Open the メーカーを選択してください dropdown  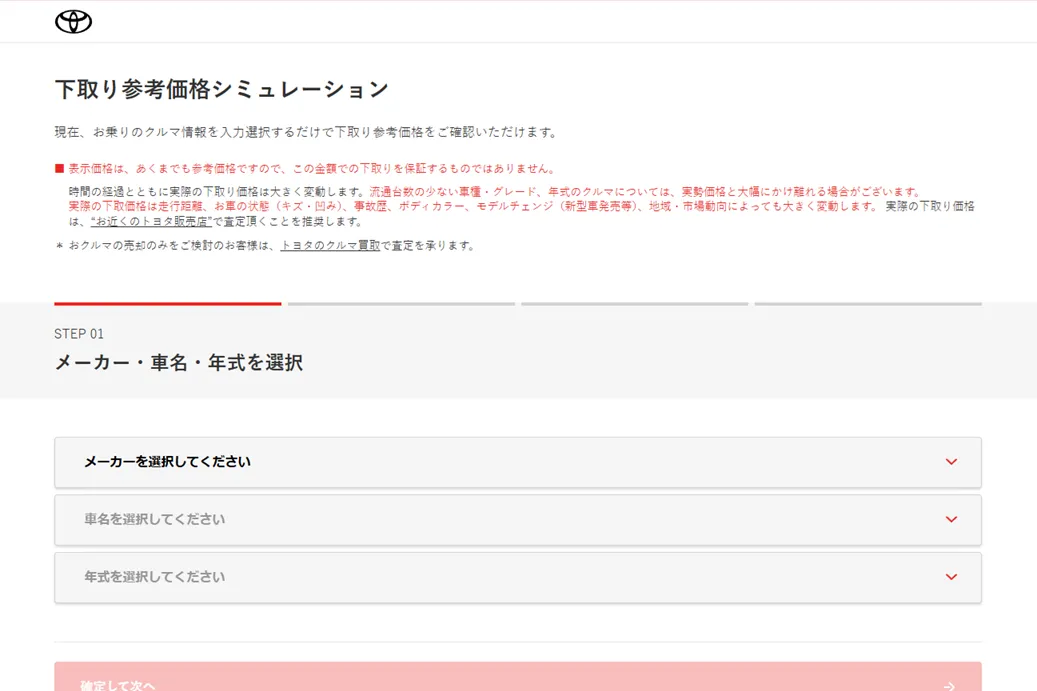517,462
